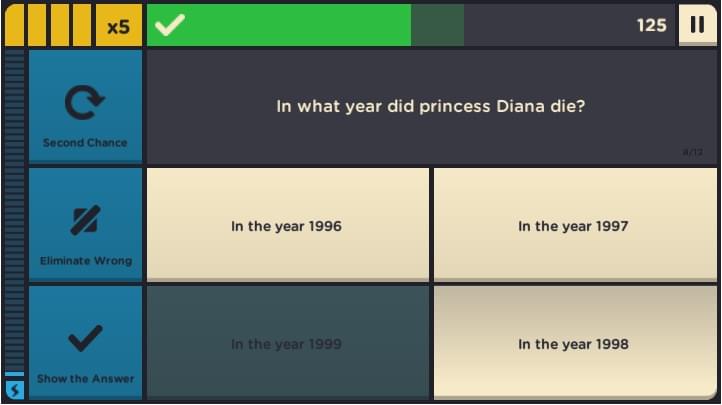Click the first yellow streak bar

coord(14,25)
